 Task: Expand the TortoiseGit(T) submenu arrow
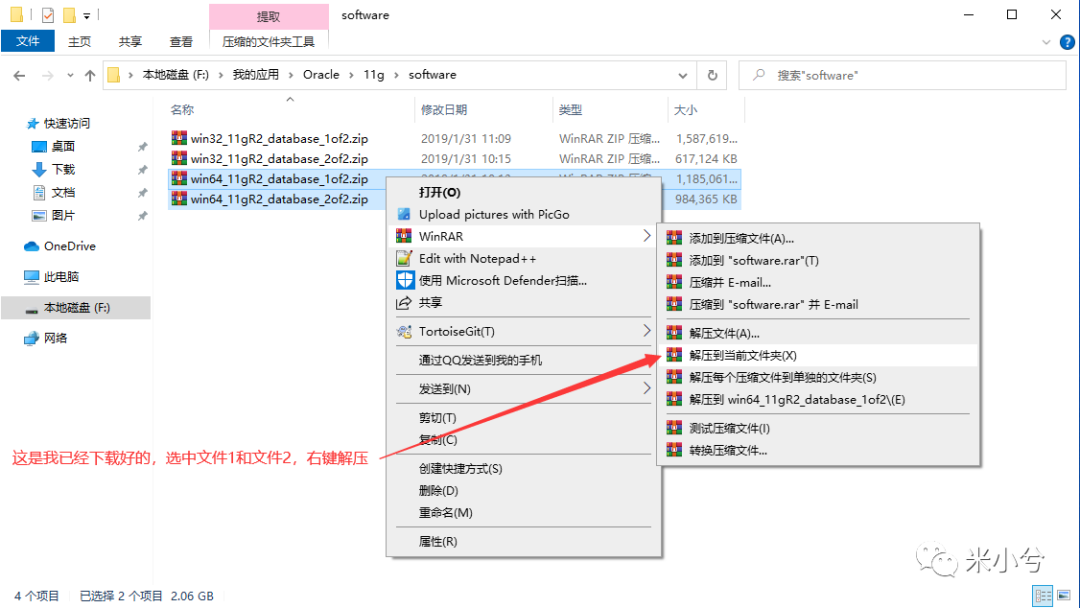point(646,331)
